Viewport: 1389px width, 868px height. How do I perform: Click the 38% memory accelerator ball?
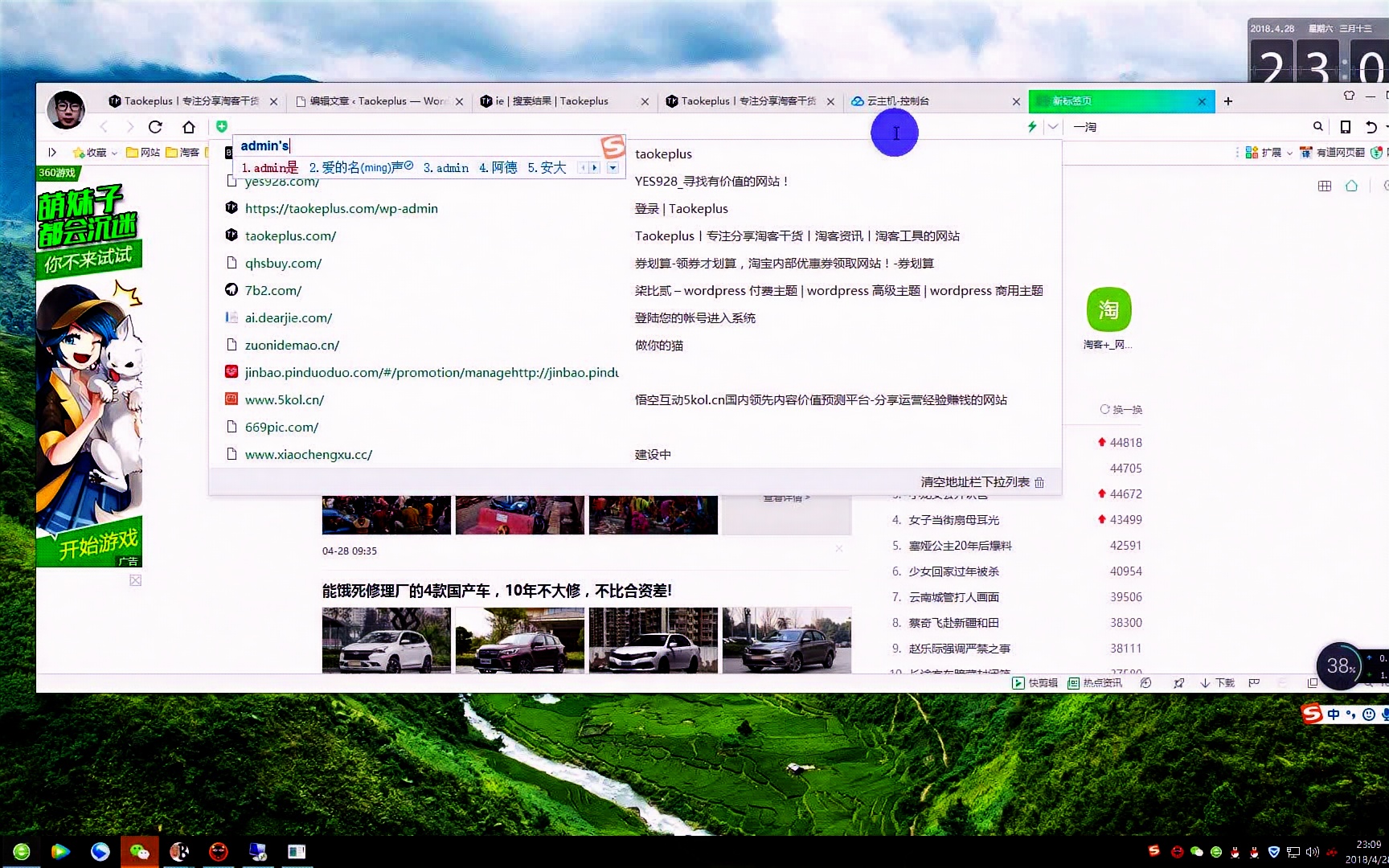(x=1340, y=665)
